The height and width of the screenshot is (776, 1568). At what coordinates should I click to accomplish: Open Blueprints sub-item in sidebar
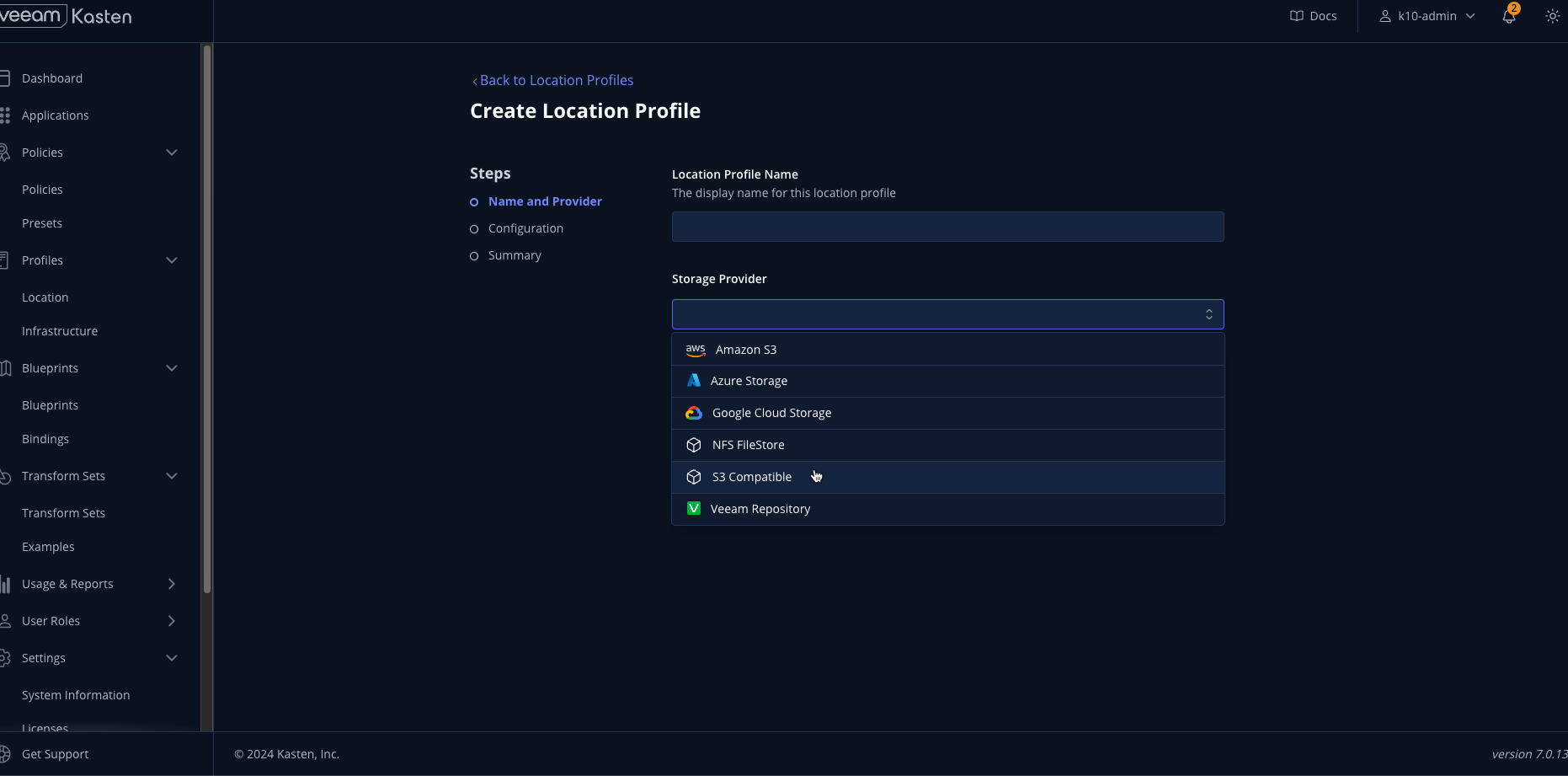pos(50,405)
